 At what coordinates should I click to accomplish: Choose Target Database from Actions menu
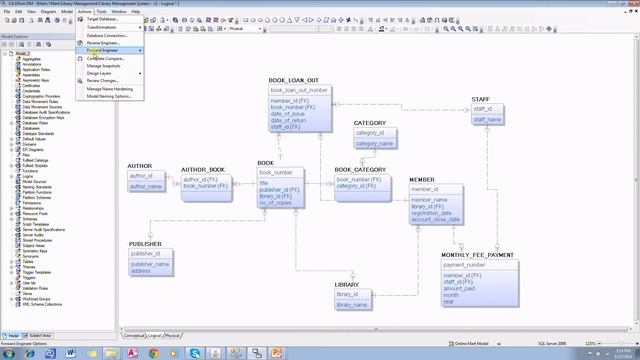coord(110,19)
